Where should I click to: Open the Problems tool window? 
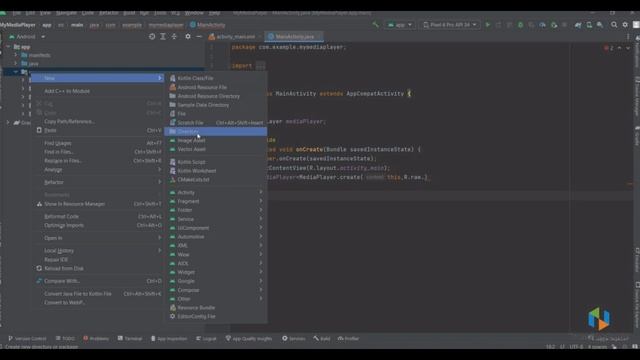[96, 339]
